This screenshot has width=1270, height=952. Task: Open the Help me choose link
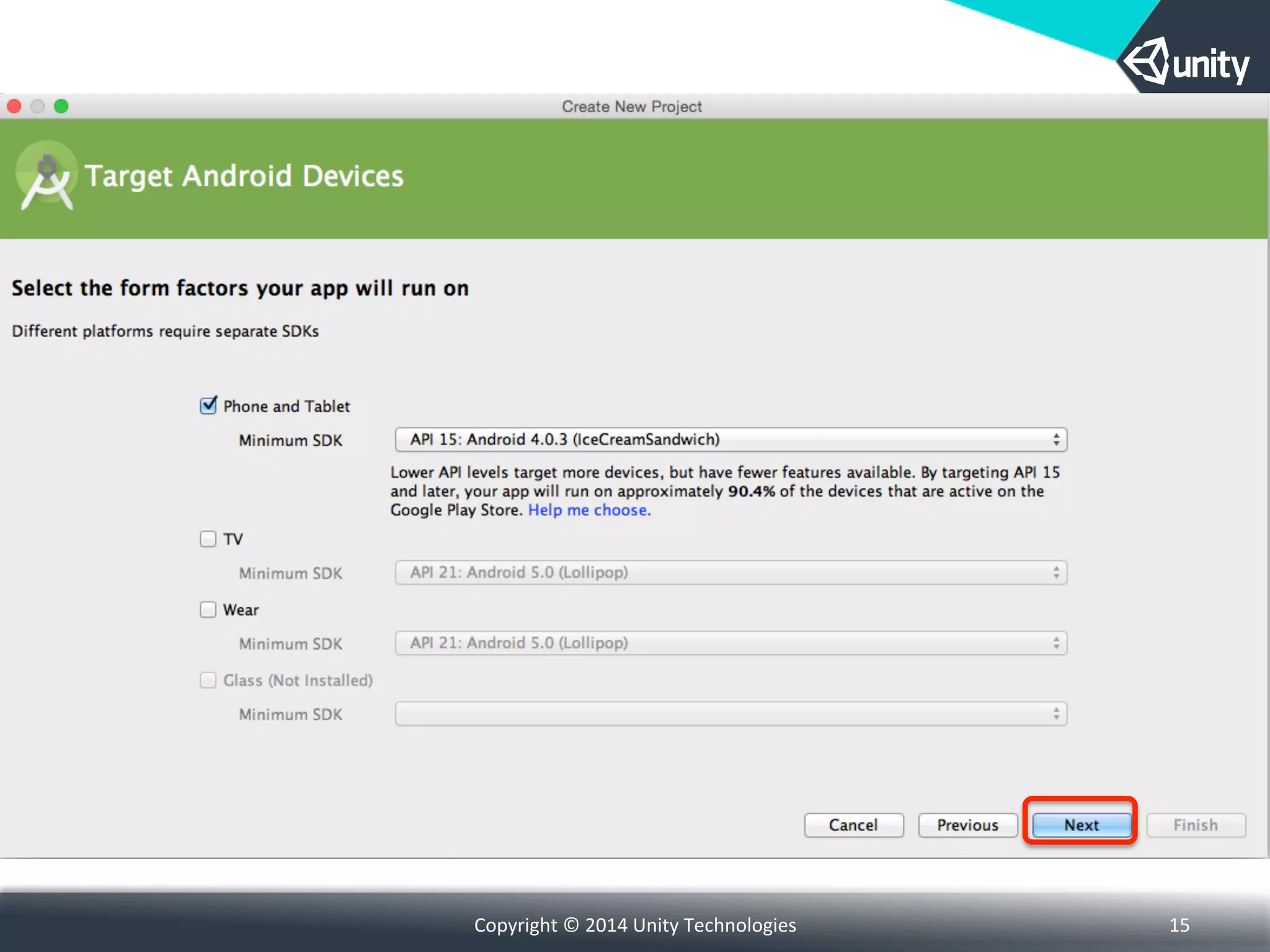pos(589,510)
